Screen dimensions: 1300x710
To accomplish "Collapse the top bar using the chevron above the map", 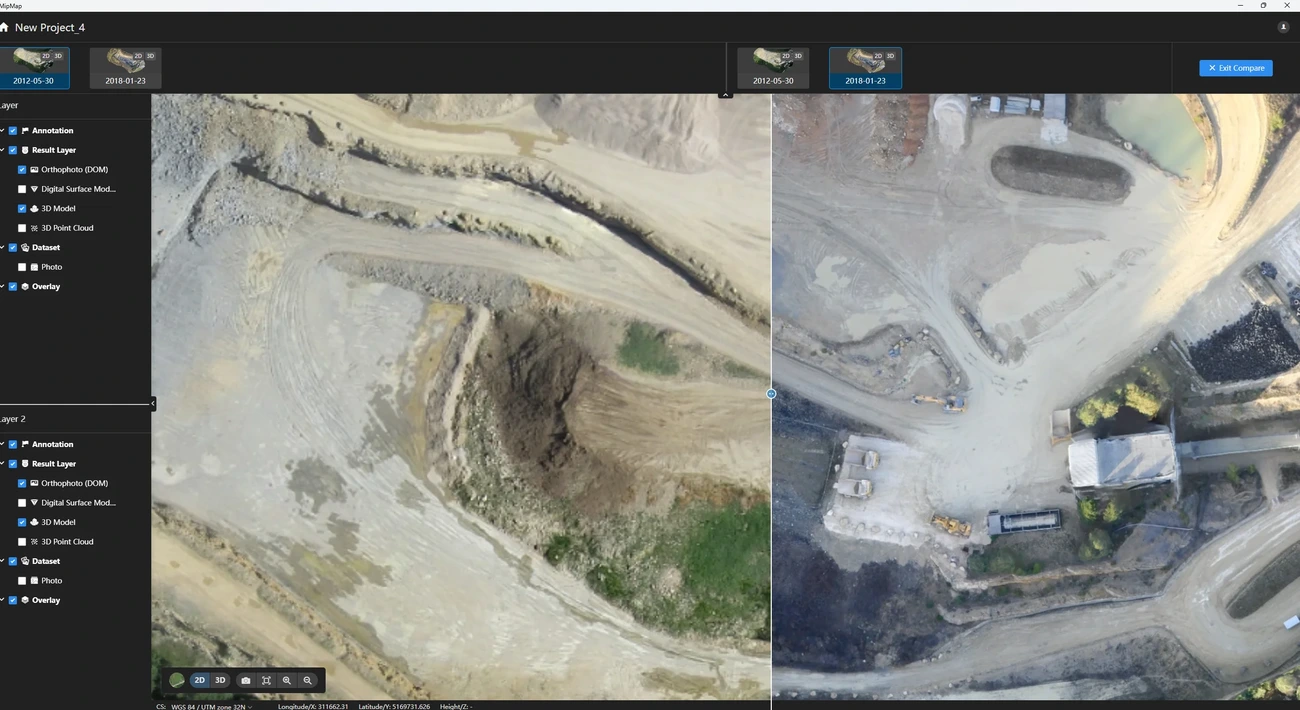I will tap(726, 94).
